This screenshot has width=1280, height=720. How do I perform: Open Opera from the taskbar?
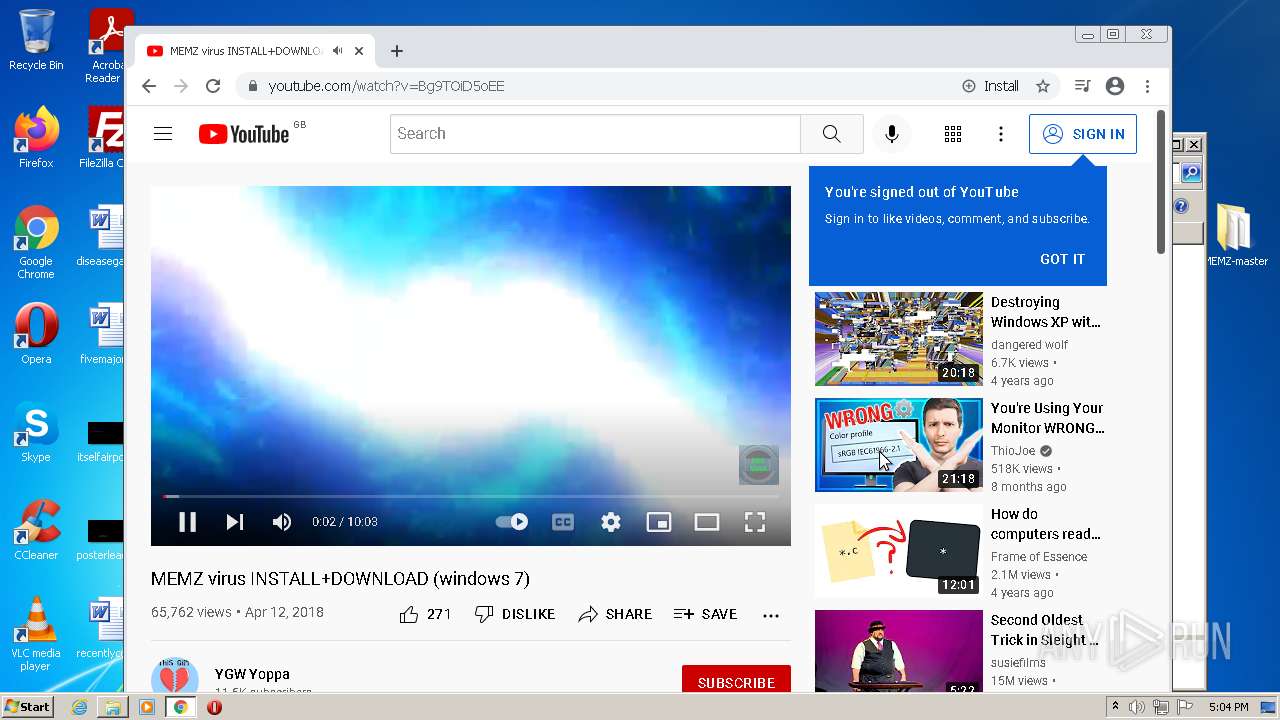(x=214, y=707)
